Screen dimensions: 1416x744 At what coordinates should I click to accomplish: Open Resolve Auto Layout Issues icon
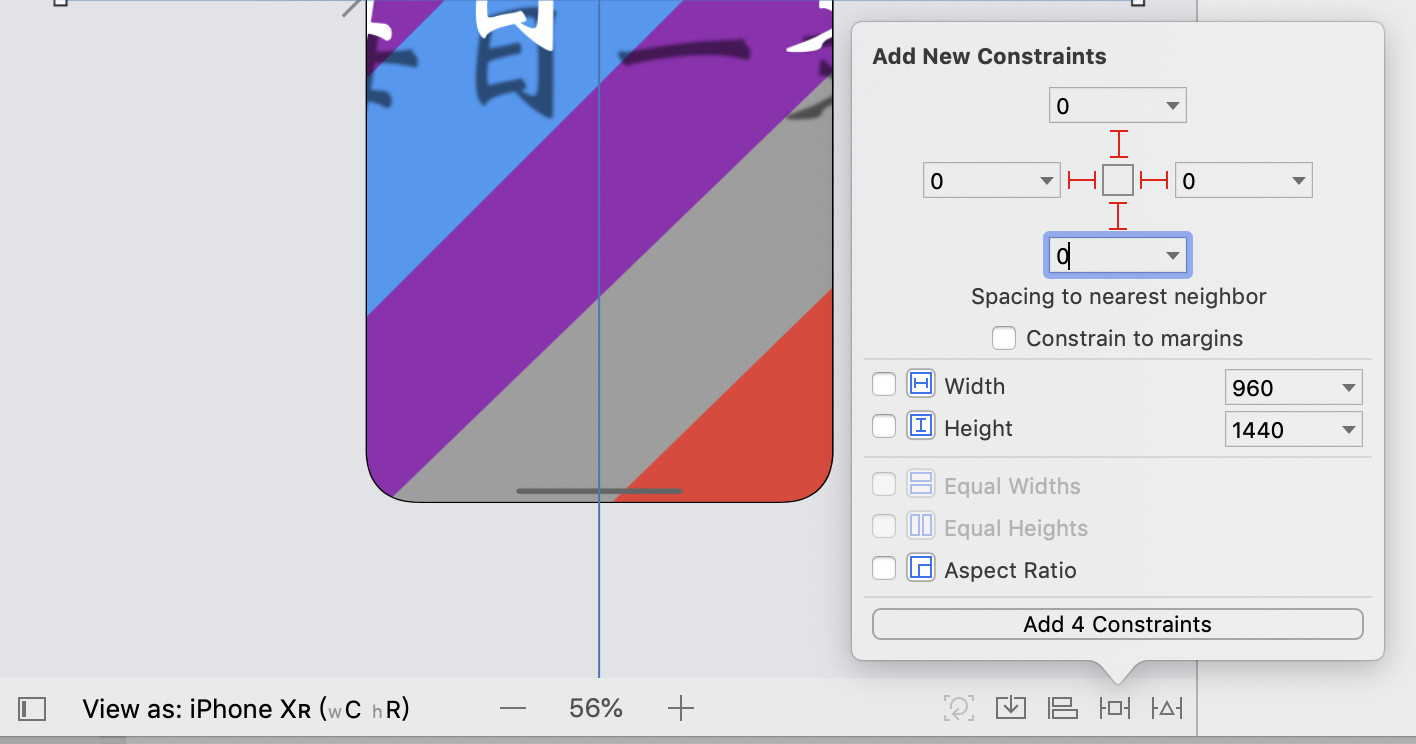[1166, 708]
